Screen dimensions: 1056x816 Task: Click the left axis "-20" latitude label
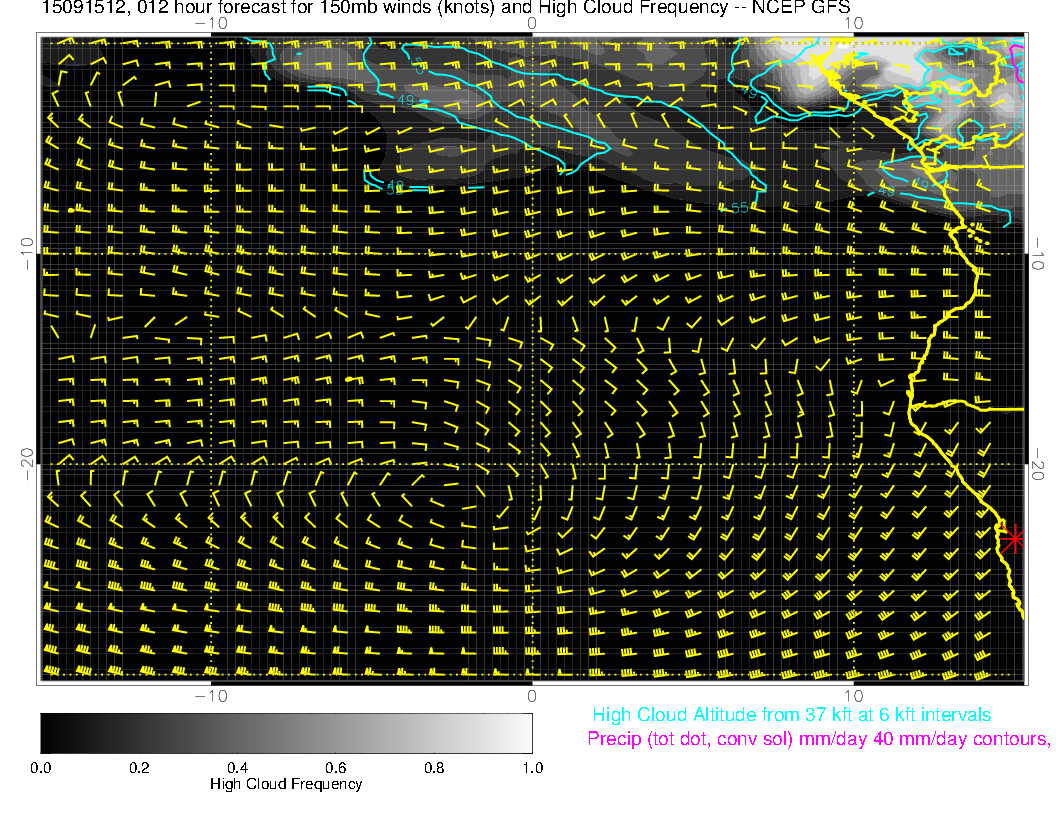click(26, 465)
